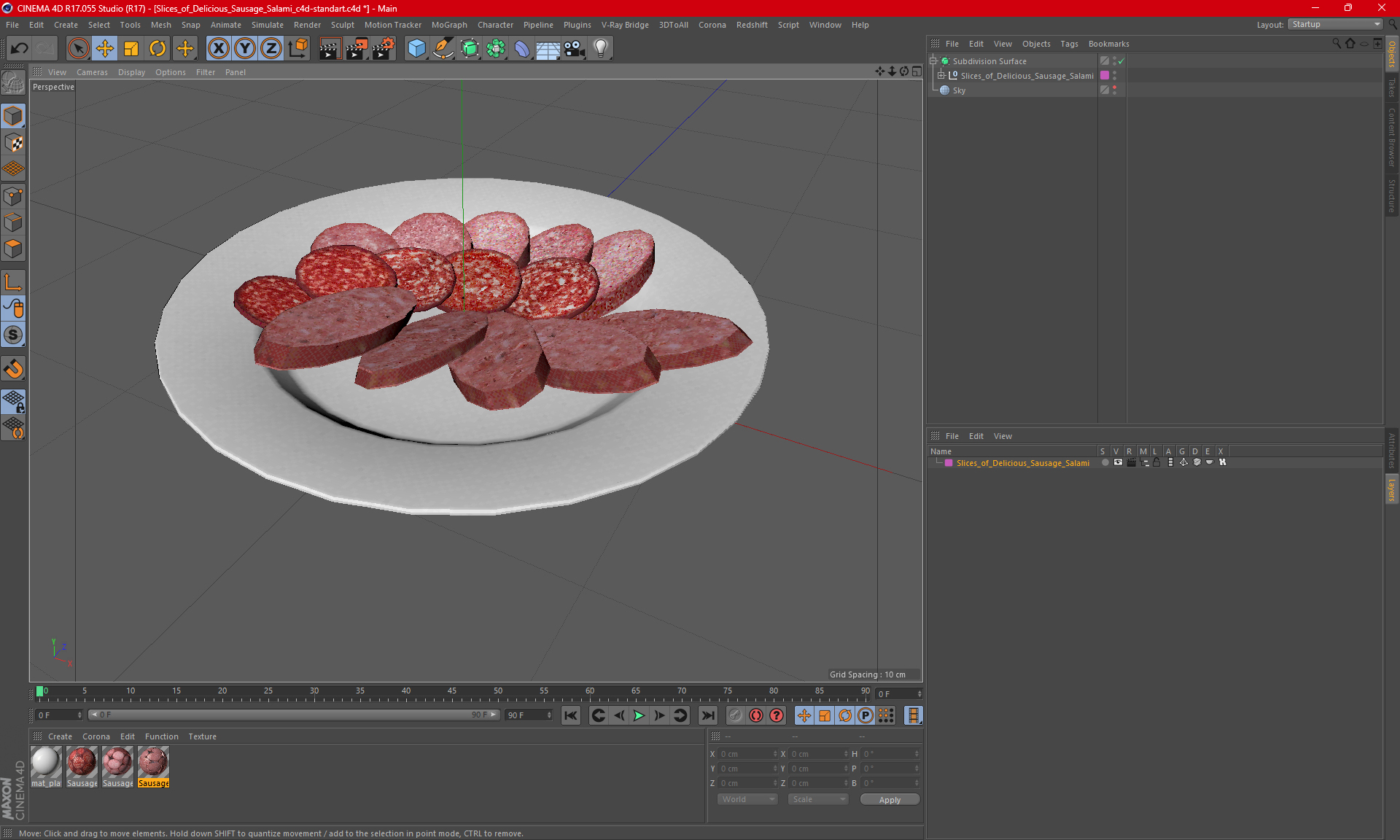Click Render View clapperboard icon
Screen dimensions: 1400x840
pos(330,49)
